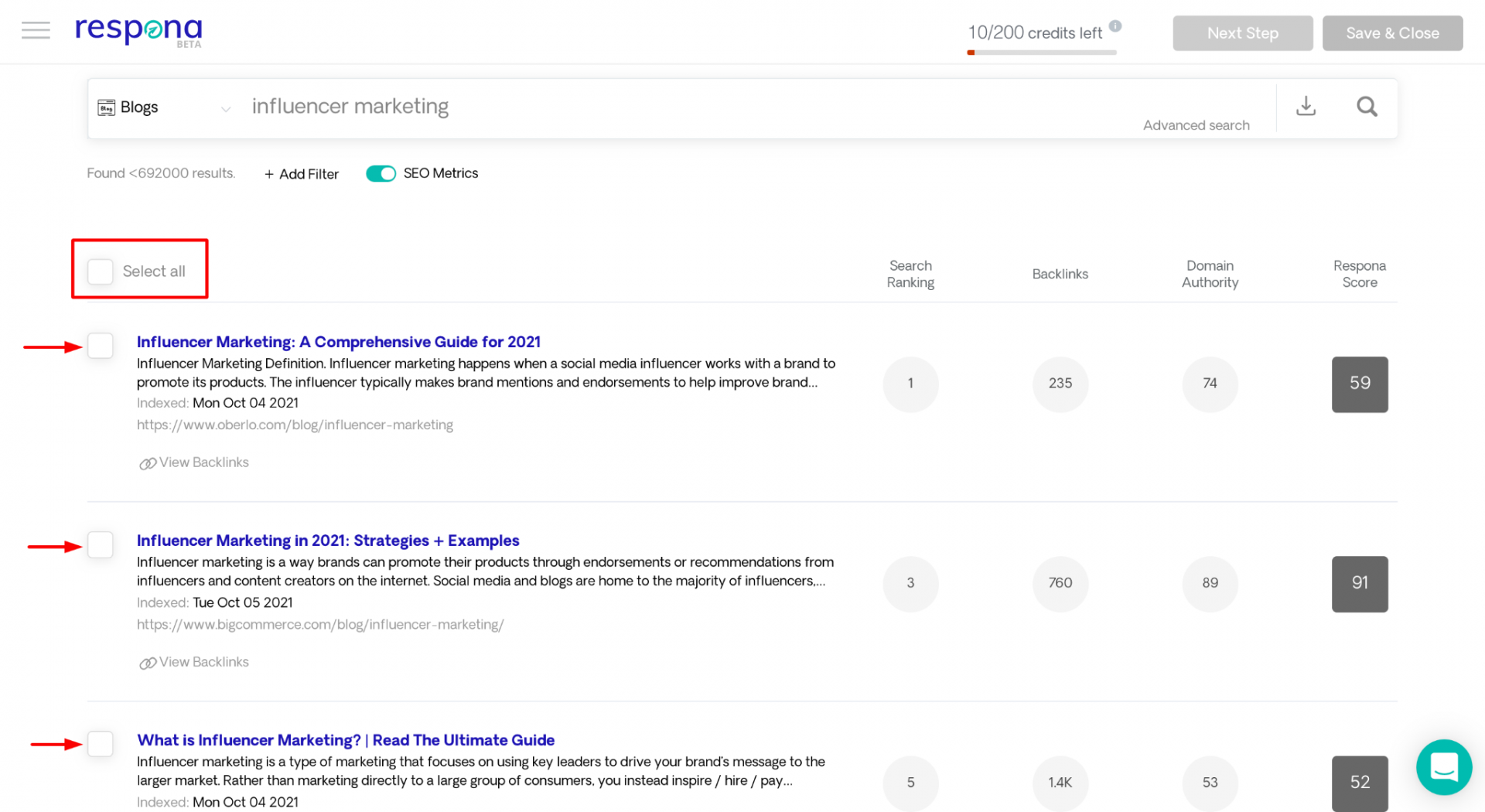Open the hamburger menu
Viewport: 1485px width, 812px height.
(x=36, y=30)
